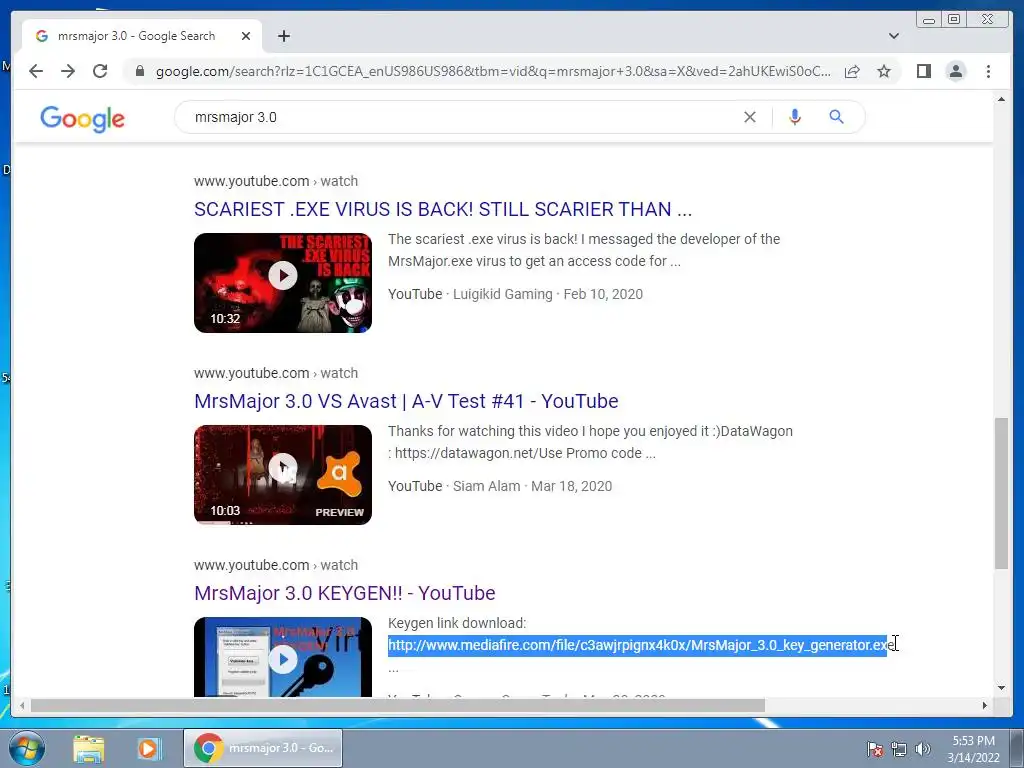Open Action Center flag icon
This screenshot has height=768, width=1024.
pyautogui.click(x=875, y=749)
